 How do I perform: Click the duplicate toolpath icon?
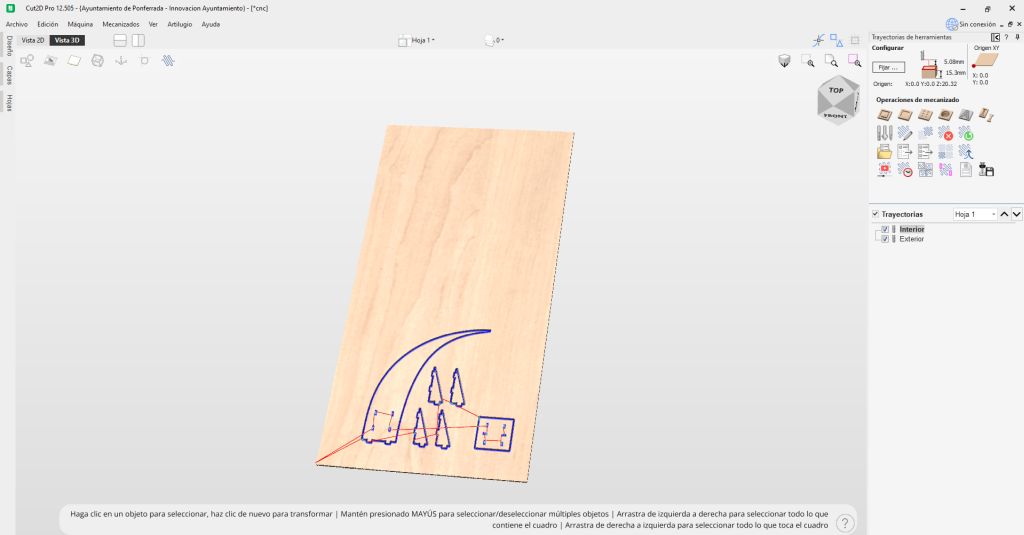925,134
